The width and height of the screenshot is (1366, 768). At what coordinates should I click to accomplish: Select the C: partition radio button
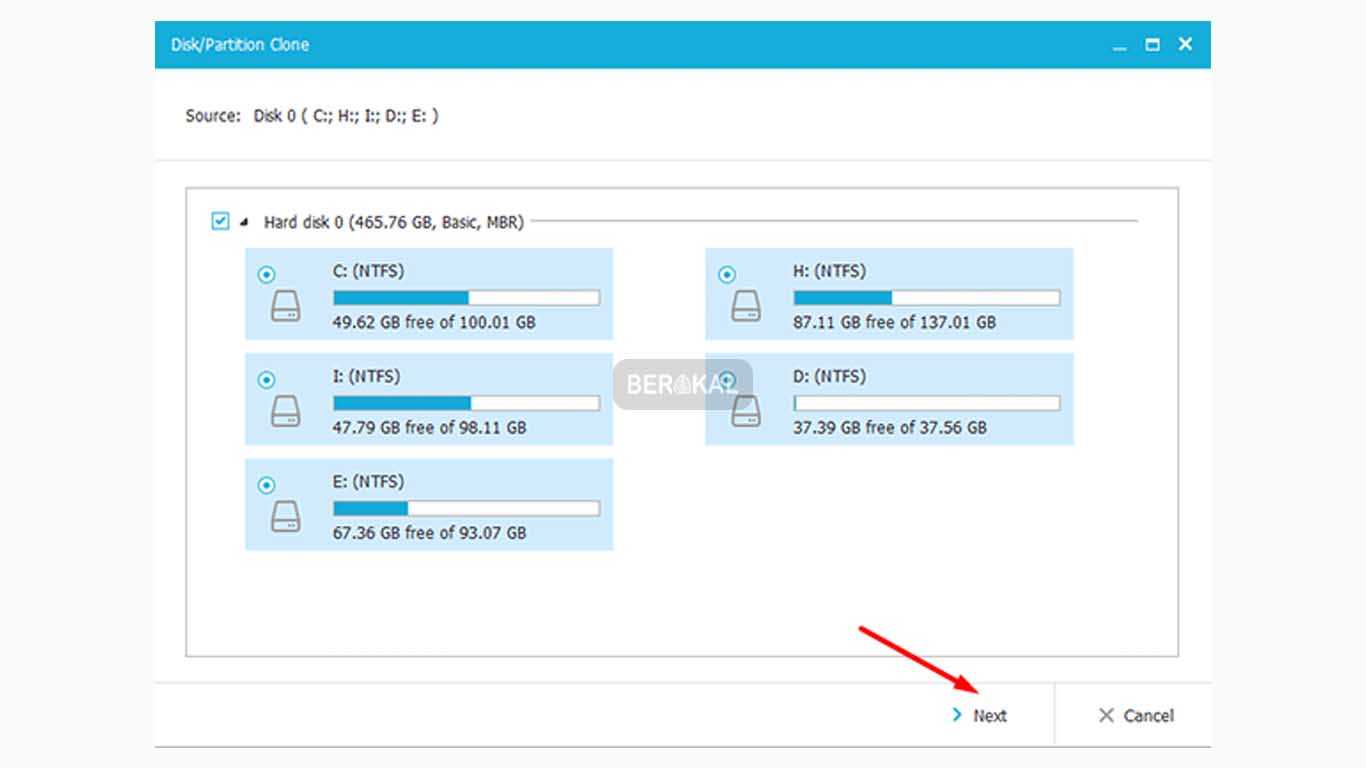pyautogui.click(x=266, y=275)
